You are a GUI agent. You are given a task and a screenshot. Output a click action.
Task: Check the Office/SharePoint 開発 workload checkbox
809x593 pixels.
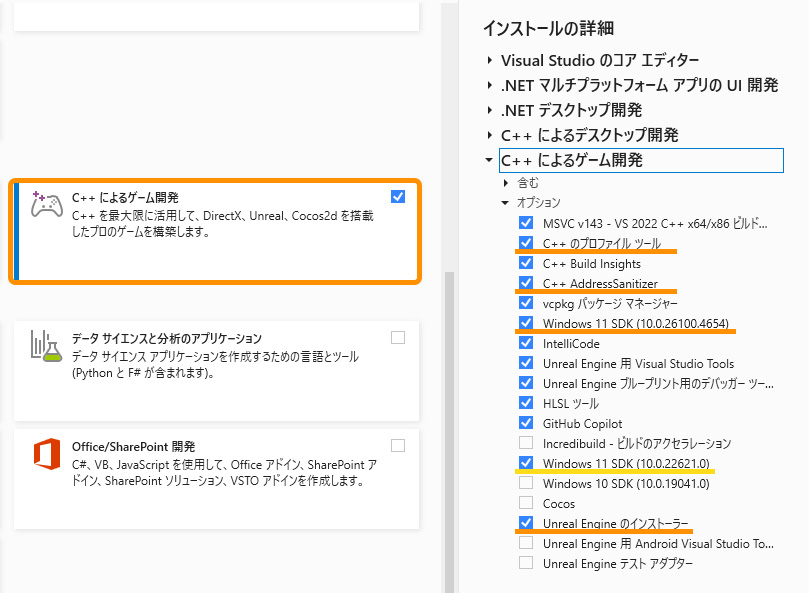point(398,445)
